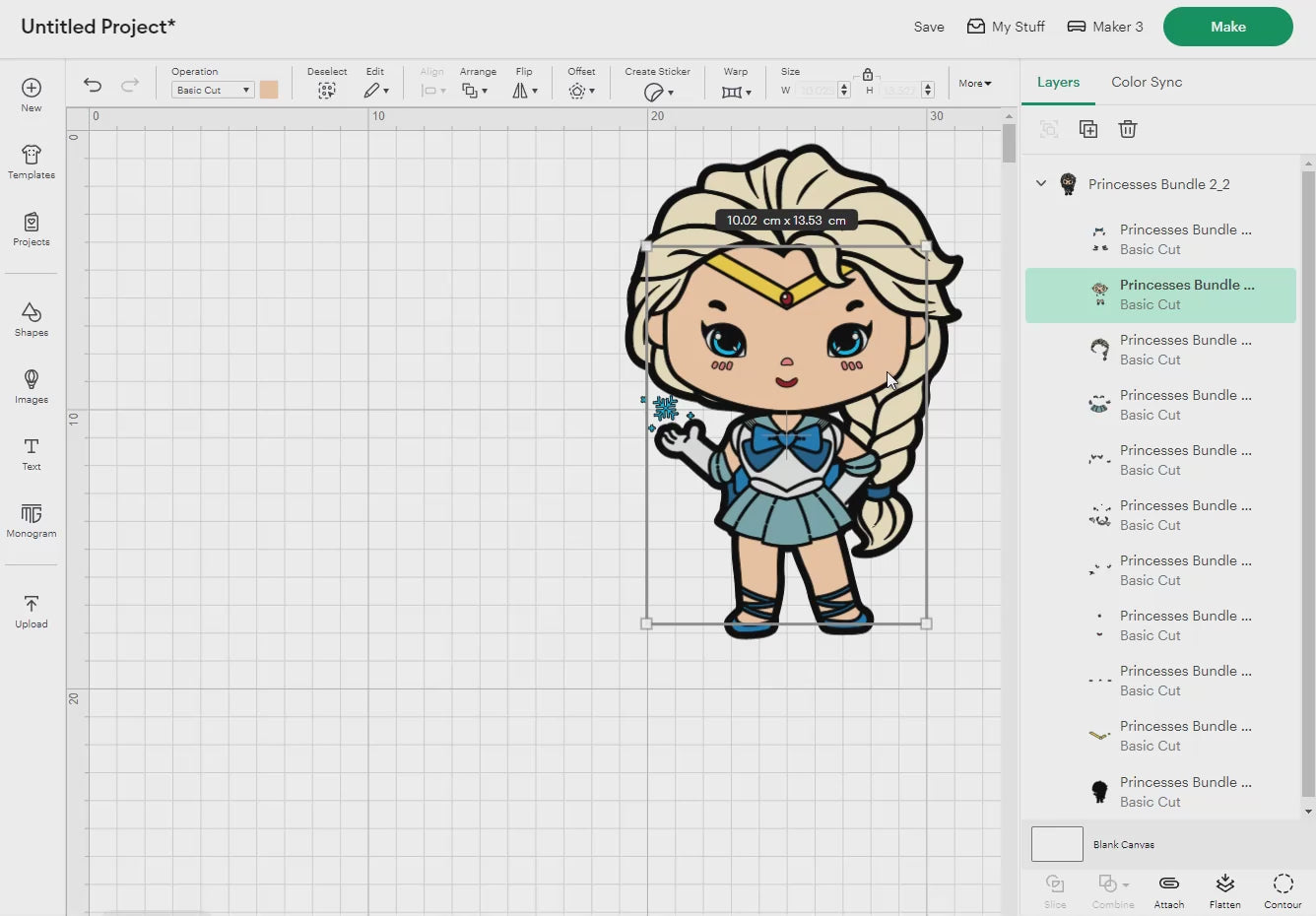Collapse the Princesses Bundle 2_2 group
This screenshot has height=916, width=1316.
1041,183
